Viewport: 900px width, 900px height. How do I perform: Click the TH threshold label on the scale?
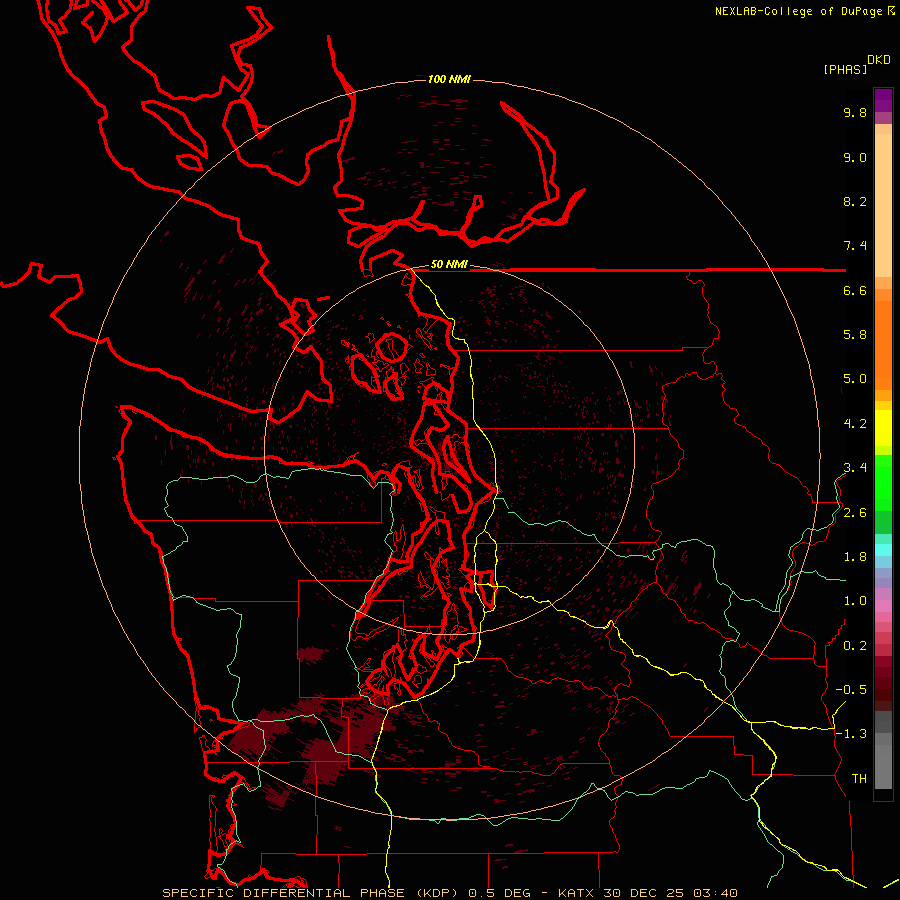point(859,779)
